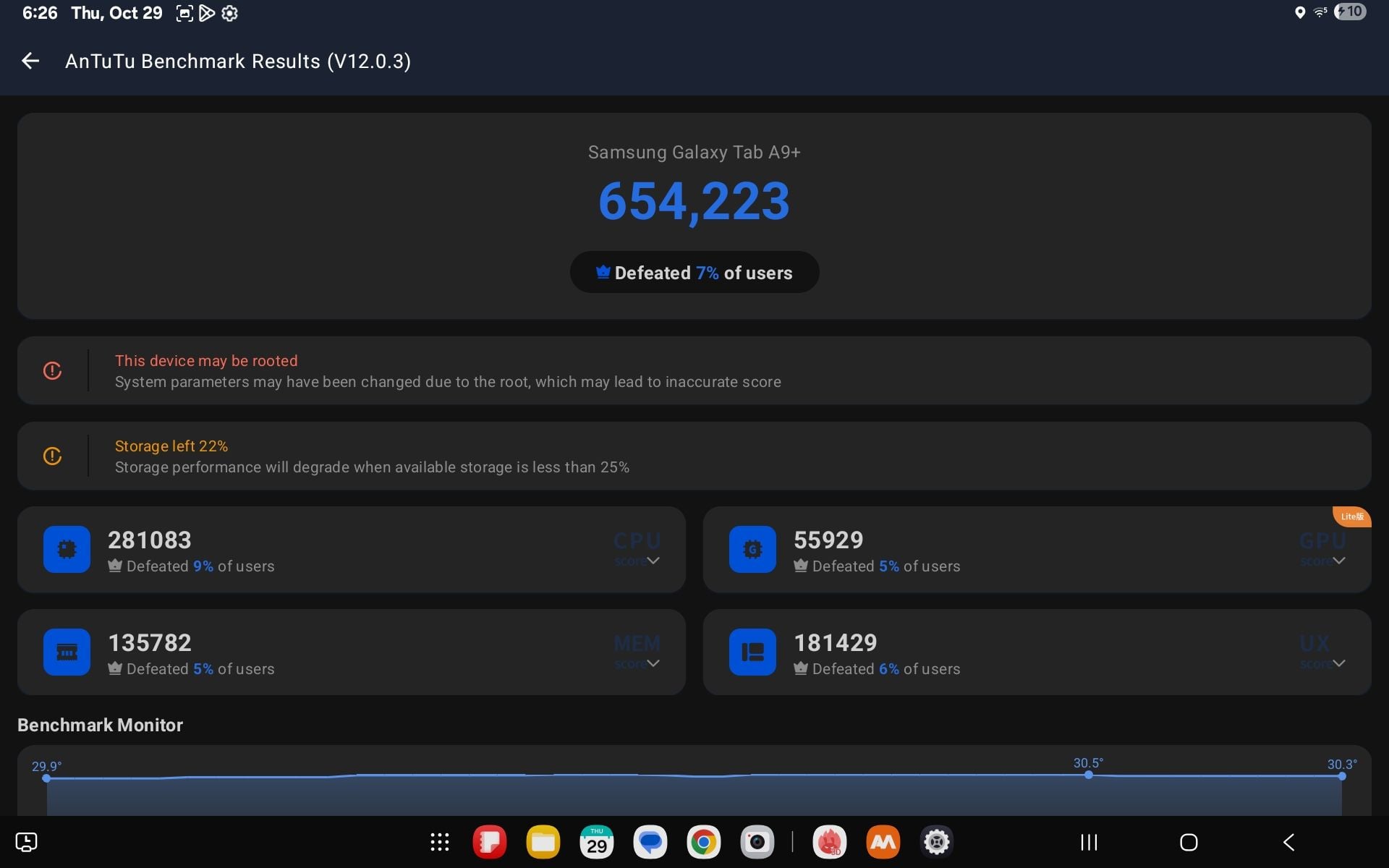Viewport: 1389px width, 868px height.
Task: Tap the system Back navigation button
Action: tap(1288, 842)
